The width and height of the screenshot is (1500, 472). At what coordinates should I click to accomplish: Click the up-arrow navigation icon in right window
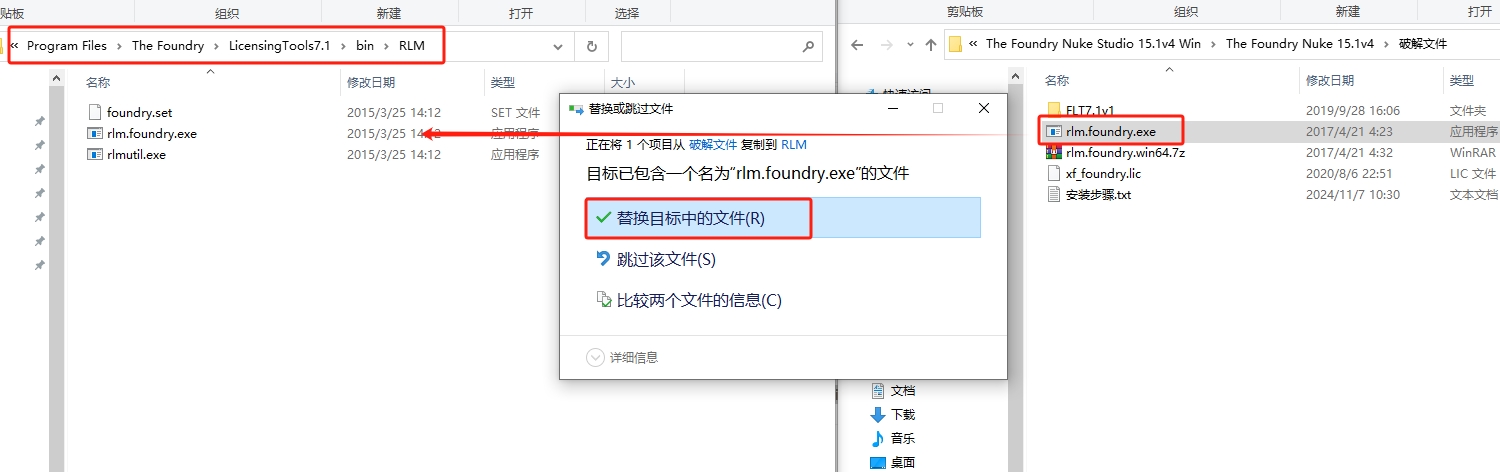pos(931,44)
